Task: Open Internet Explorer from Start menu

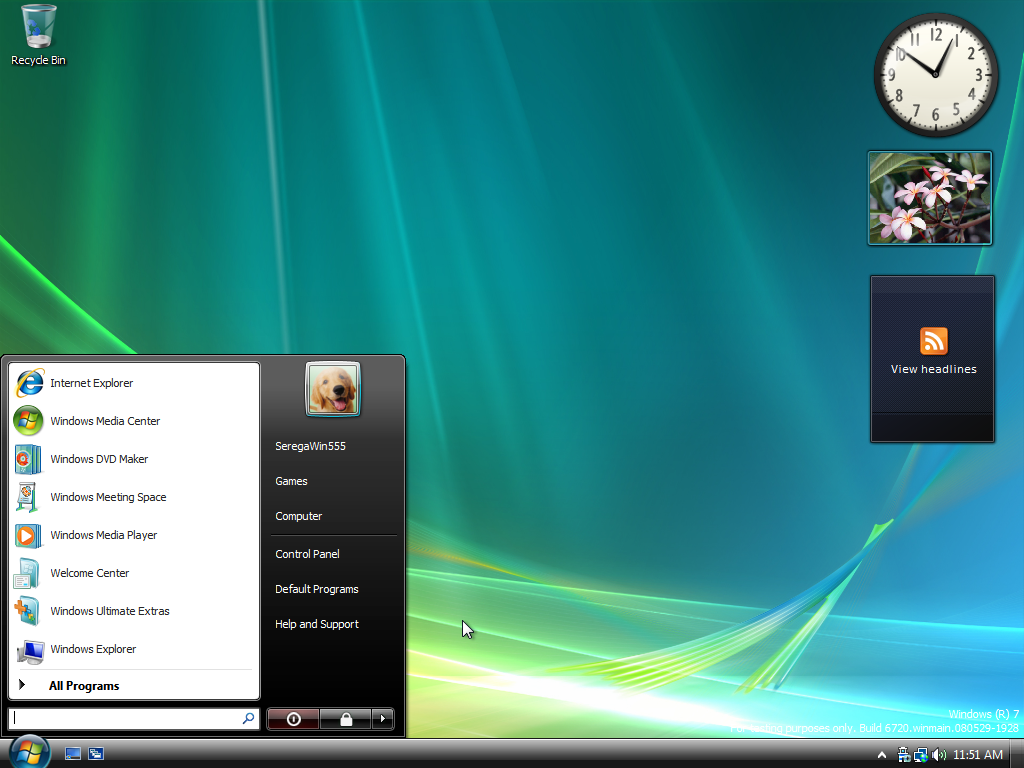Action: point(90,383)
